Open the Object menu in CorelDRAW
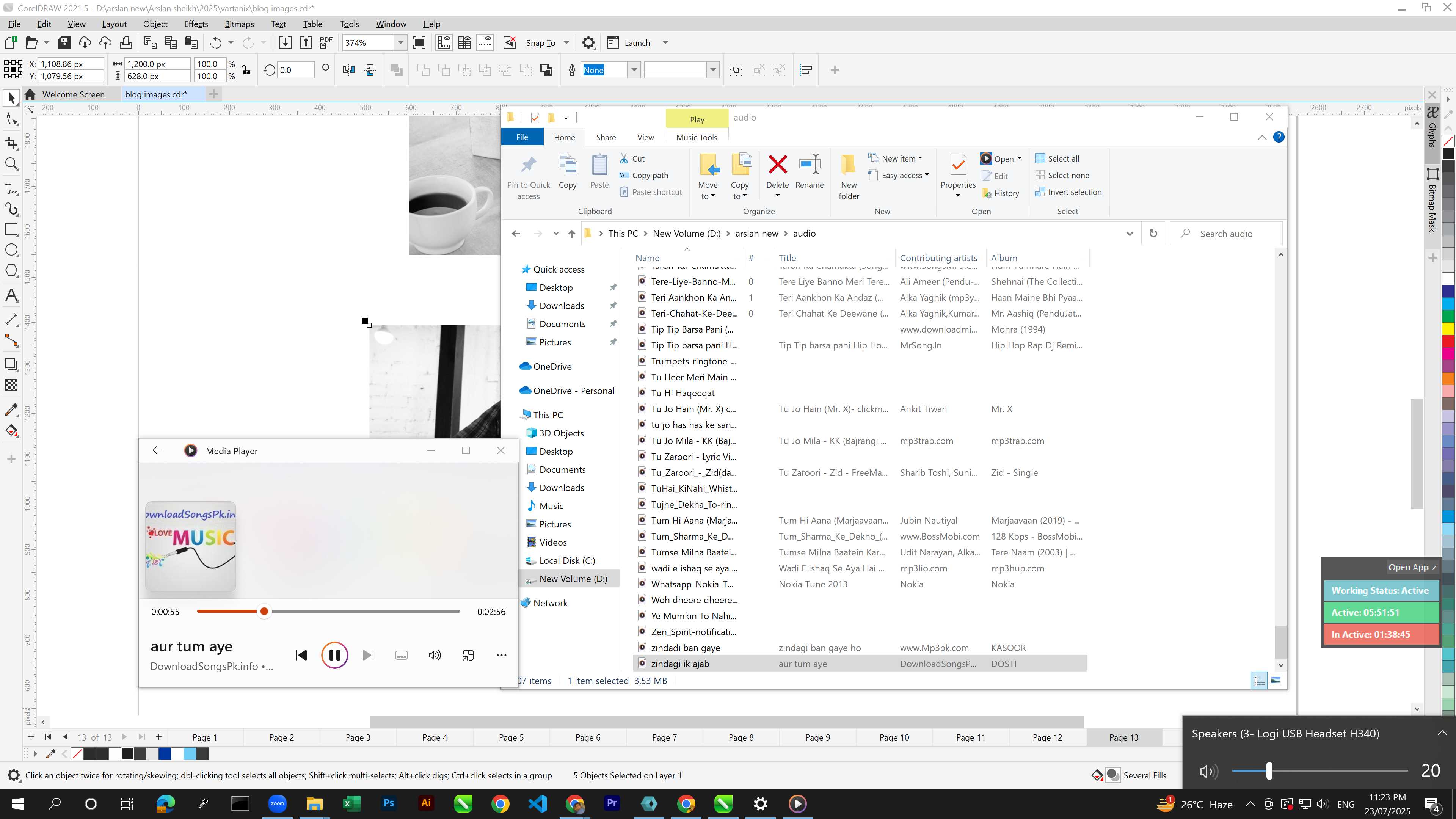This screenshot has height=819, width=1456. [x=155, y=24]
